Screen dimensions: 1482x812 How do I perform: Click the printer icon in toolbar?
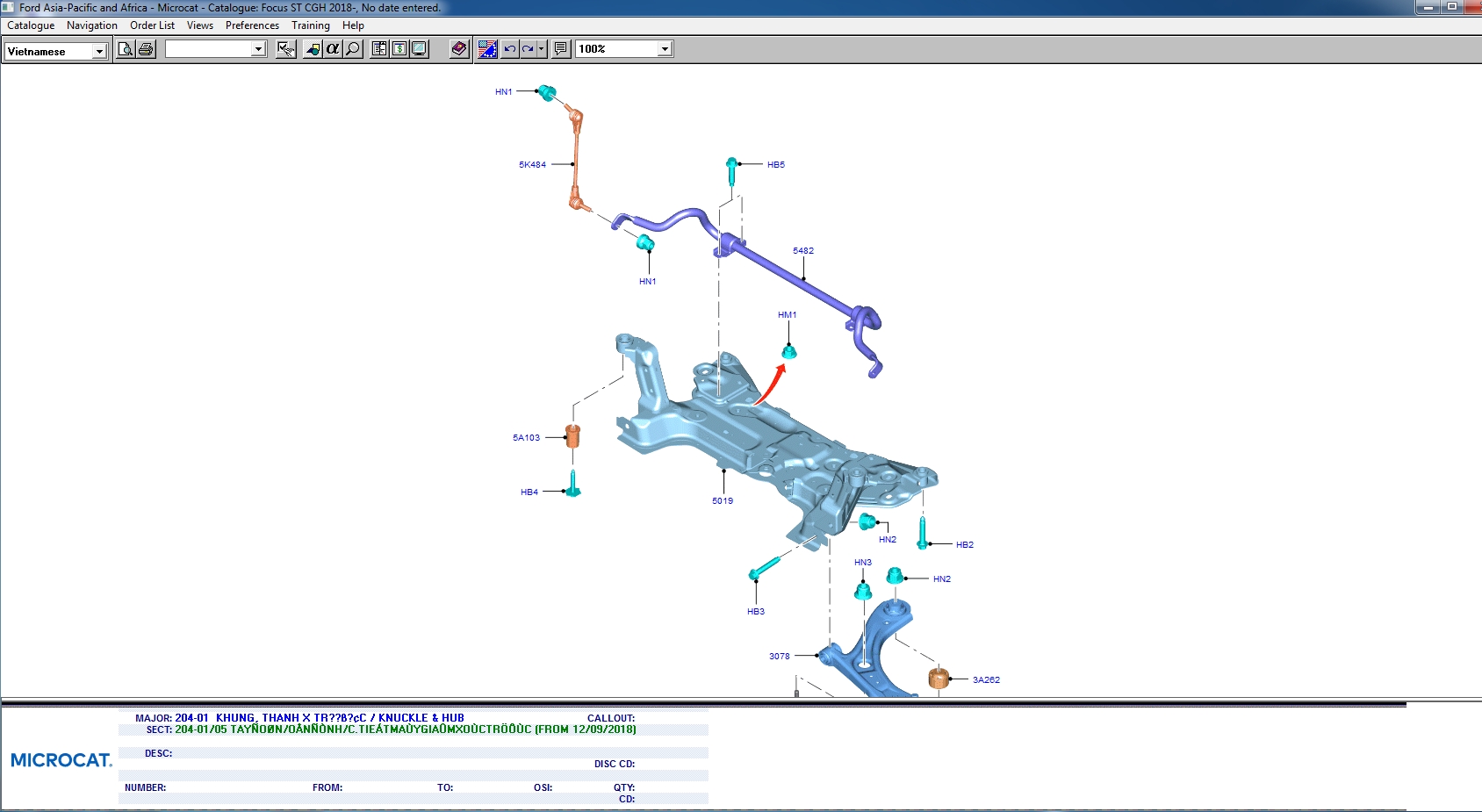tap(146, 49)
